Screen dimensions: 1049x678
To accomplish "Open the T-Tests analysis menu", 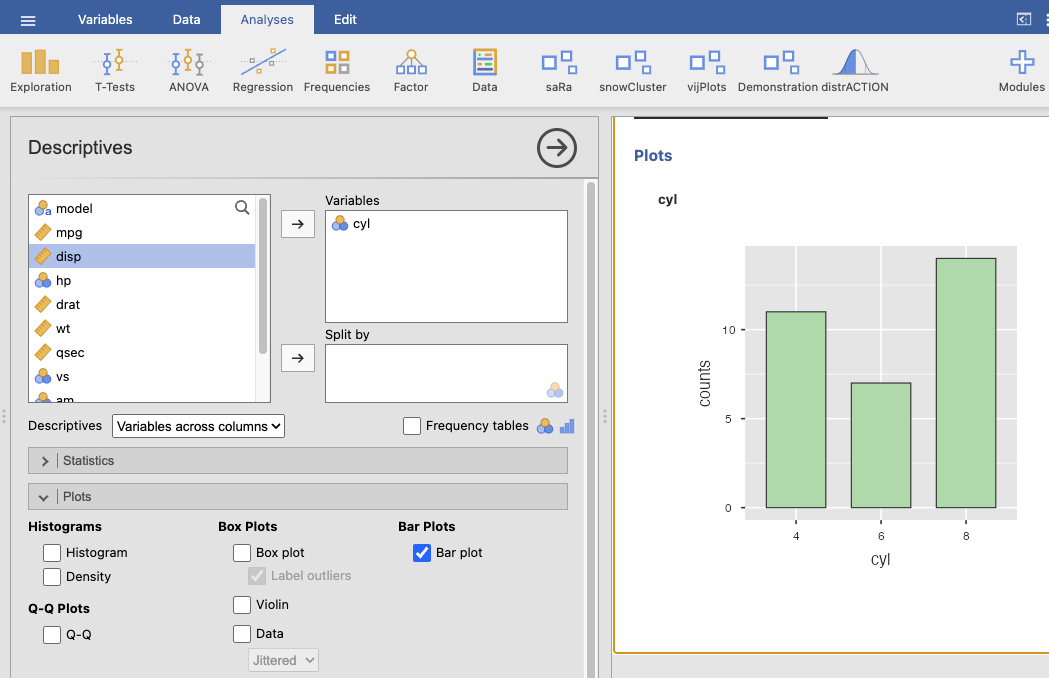I will (x=115, y=71).
